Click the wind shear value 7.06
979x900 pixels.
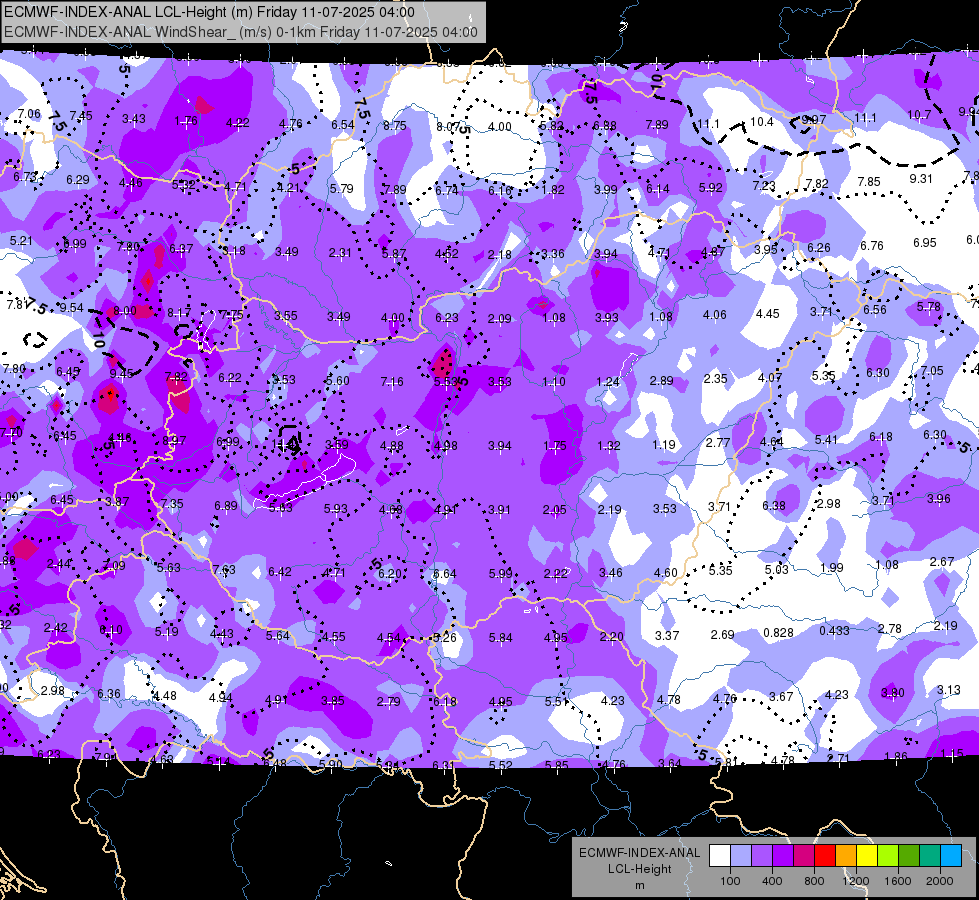click(29, 114)
